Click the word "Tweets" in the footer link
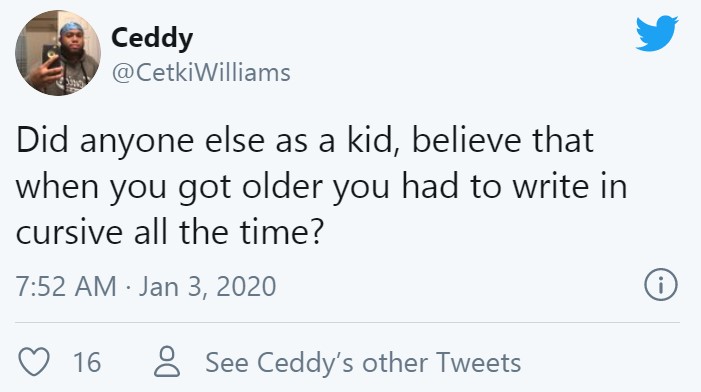 478,362
